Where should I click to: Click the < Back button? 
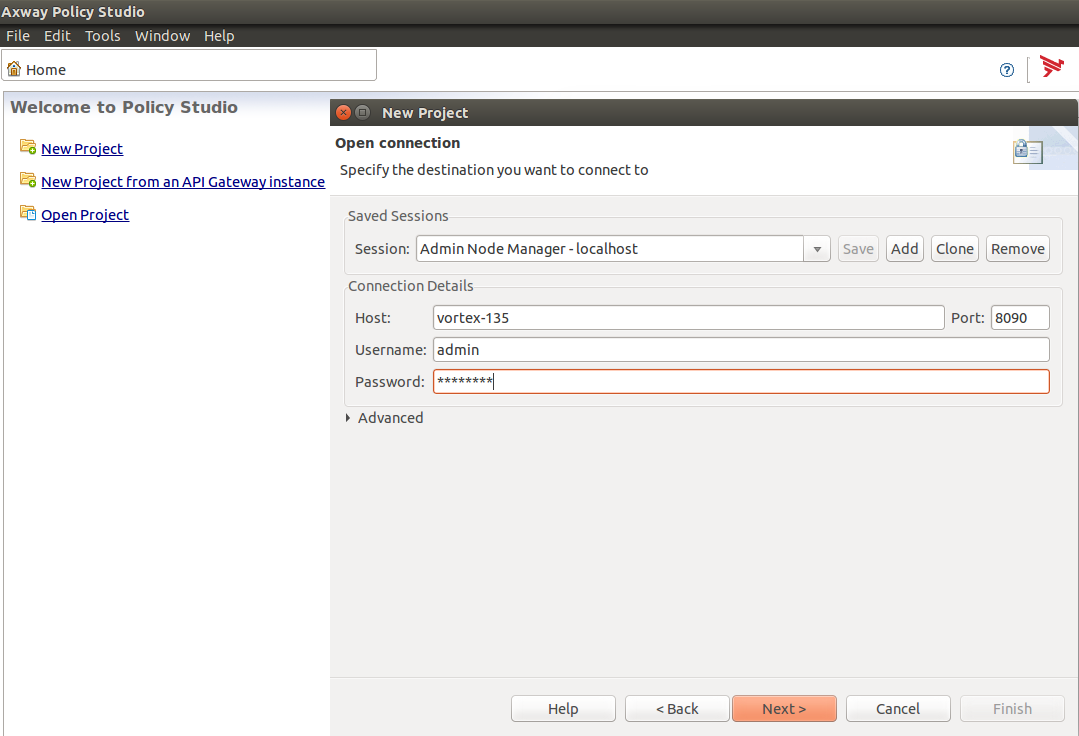[x=677, y=708]
